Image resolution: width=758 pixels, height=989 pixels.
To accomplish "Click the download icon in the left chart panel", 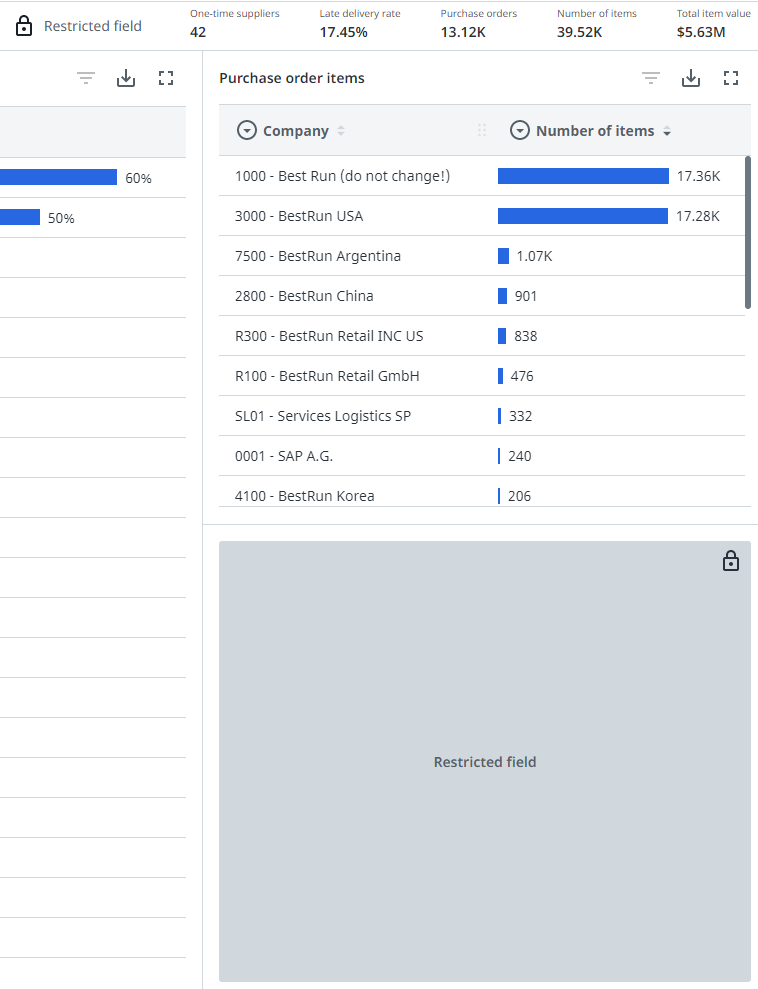I will click(126, 78).
